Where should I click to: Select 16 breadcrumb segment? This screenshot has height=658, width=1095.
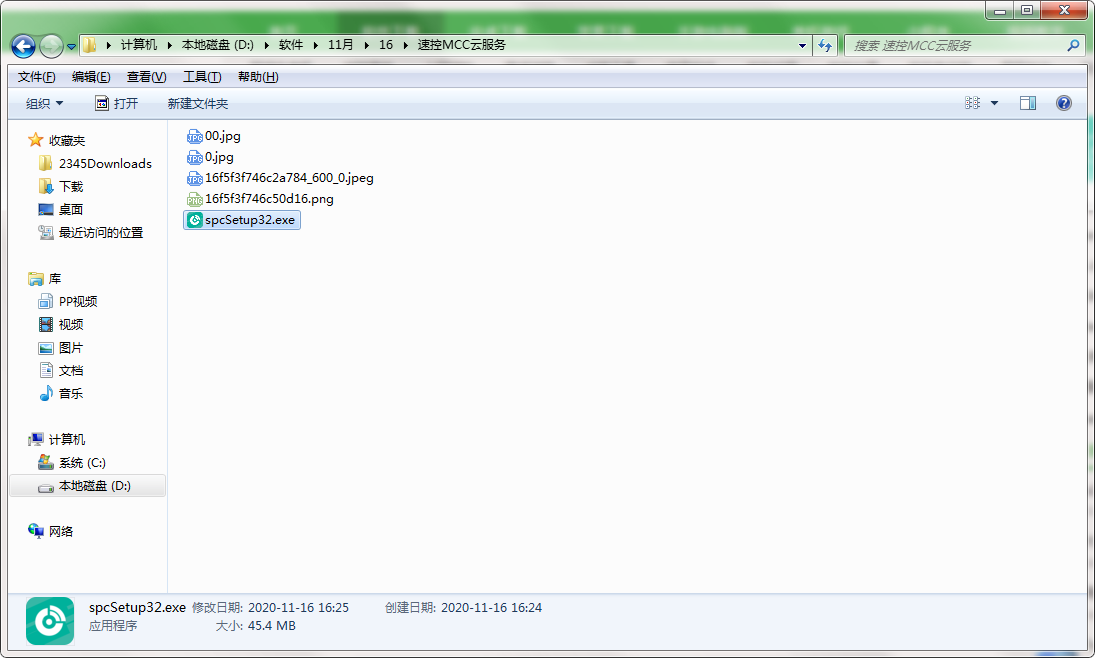click(385, 45)
